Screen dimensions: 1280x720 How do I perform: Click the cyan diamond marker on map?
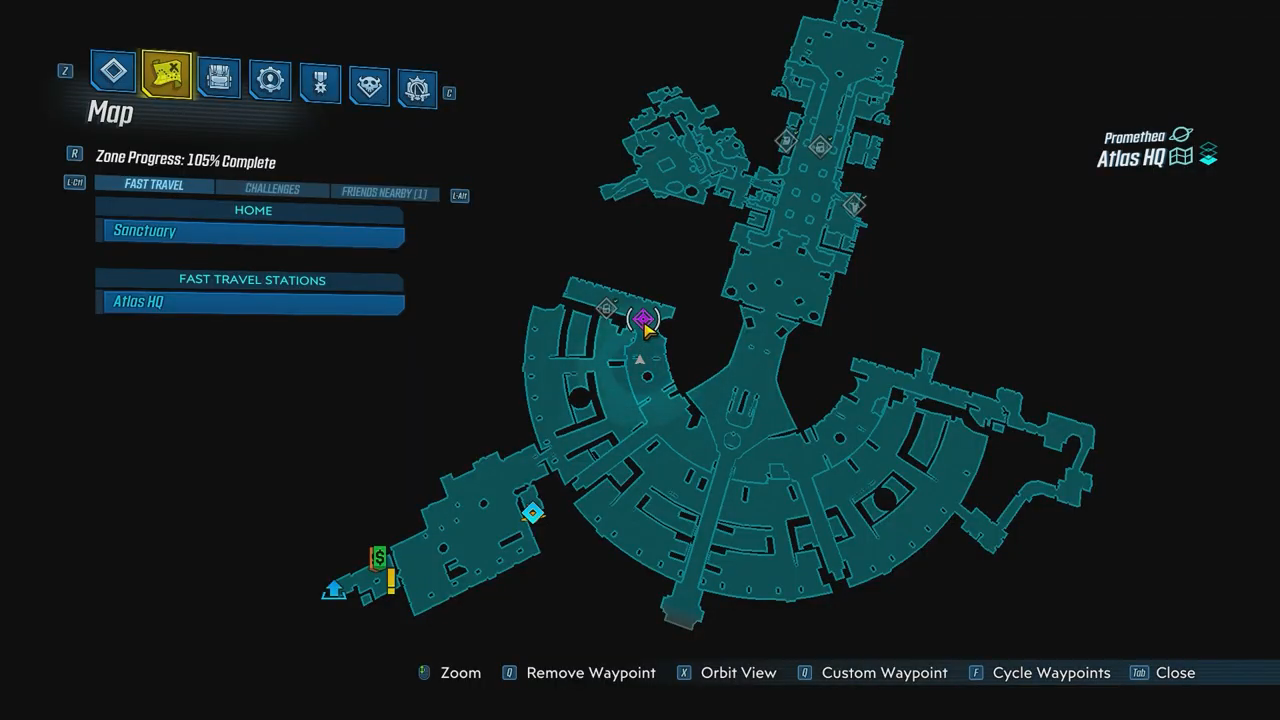point(533,513)
